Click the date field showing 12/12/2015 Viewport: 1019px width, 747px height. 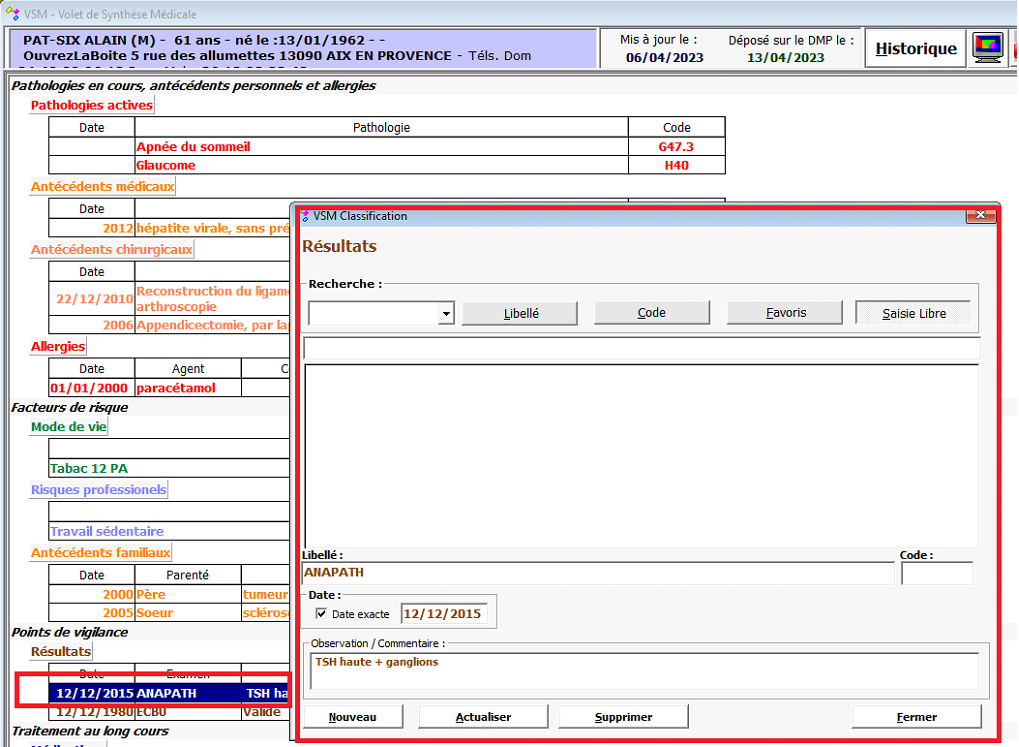click(x=443, y=614)
